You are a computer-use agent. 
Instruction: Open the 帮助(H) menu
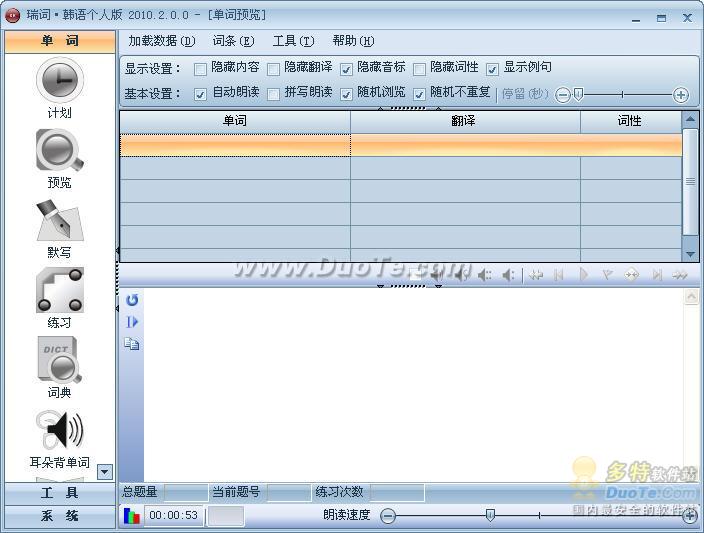[353, 41]
